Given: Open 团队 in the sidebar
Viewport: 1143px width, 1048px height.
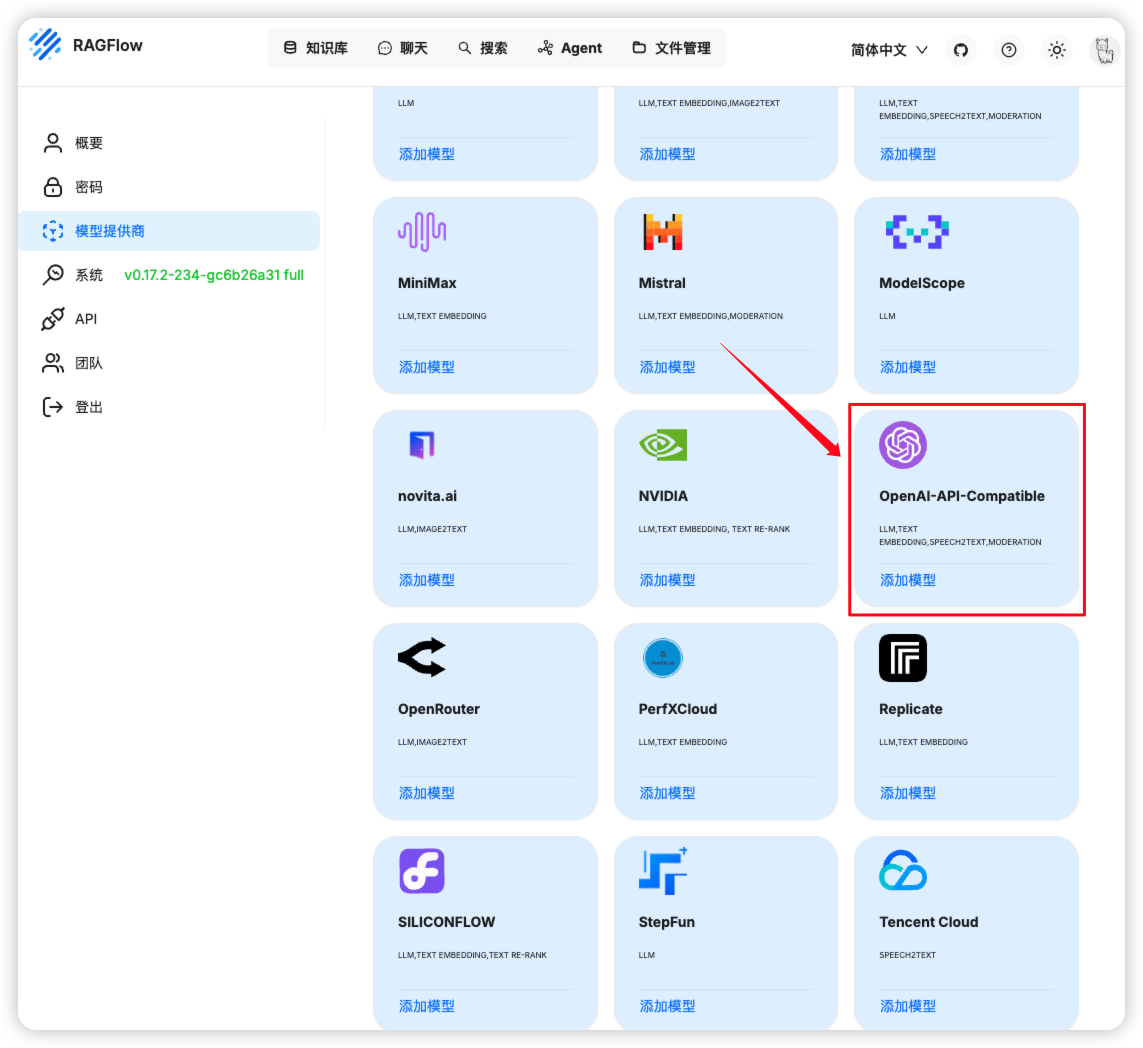Looking at the screenshot, I should (x=169, y=363).
